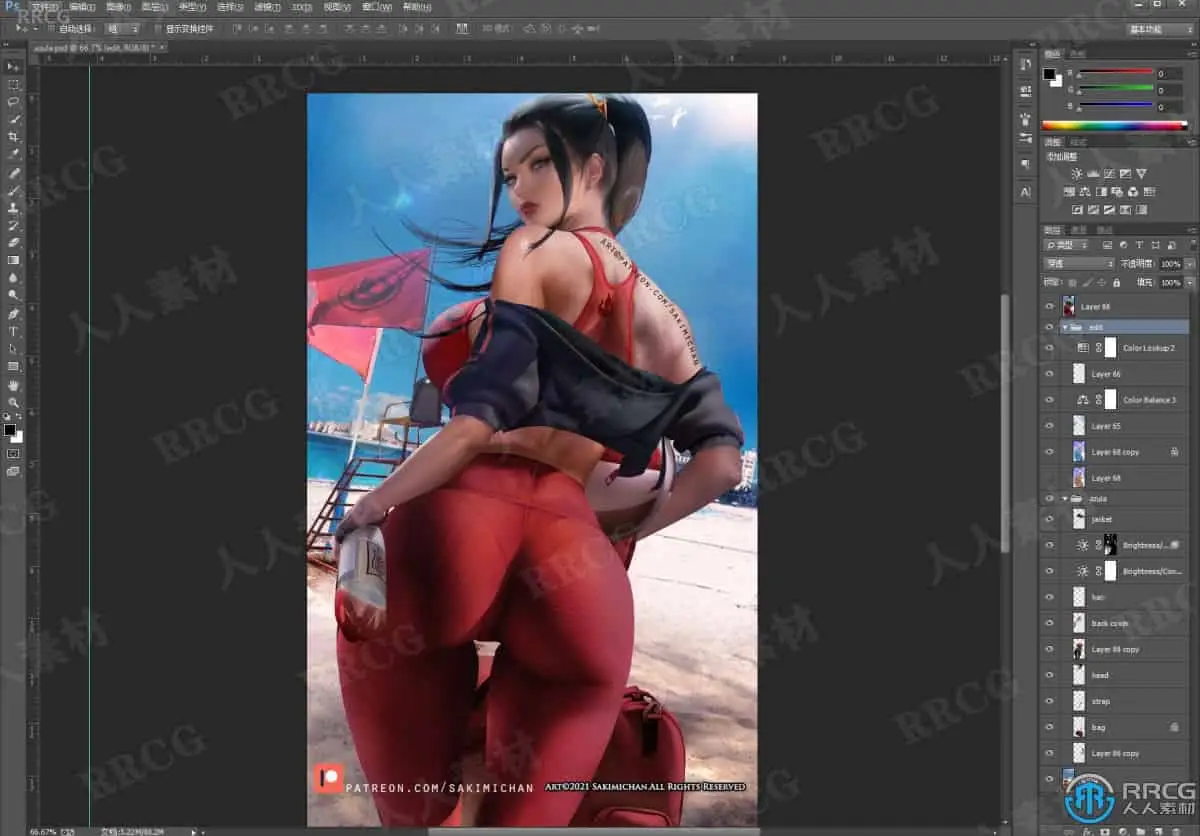
Task: Open the History panel icon in dock
Action: click(x=1025, y=65)
